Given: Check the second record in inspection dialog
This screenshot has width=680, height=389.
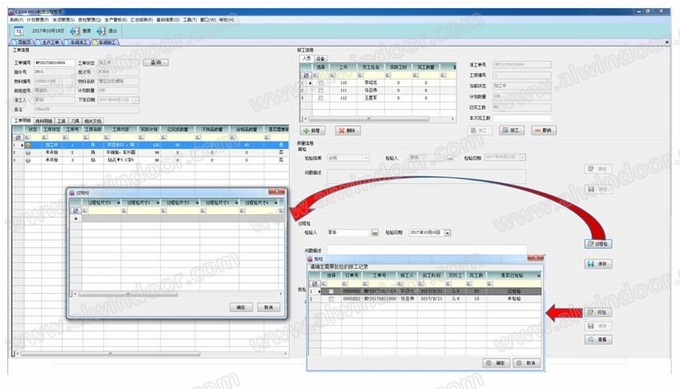Looking at the screenshot, I should click(x=331, y=299).
